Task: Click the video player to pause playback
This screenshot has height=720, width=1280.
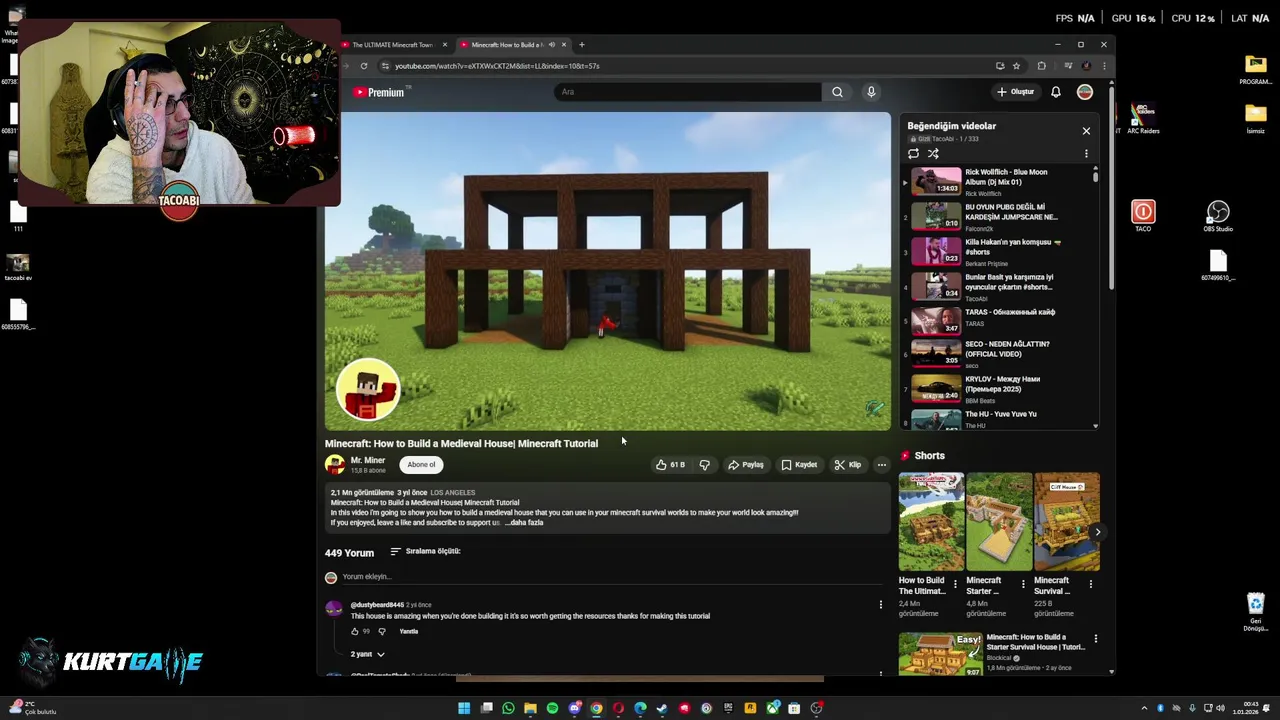Action: [x=607, y=271]
